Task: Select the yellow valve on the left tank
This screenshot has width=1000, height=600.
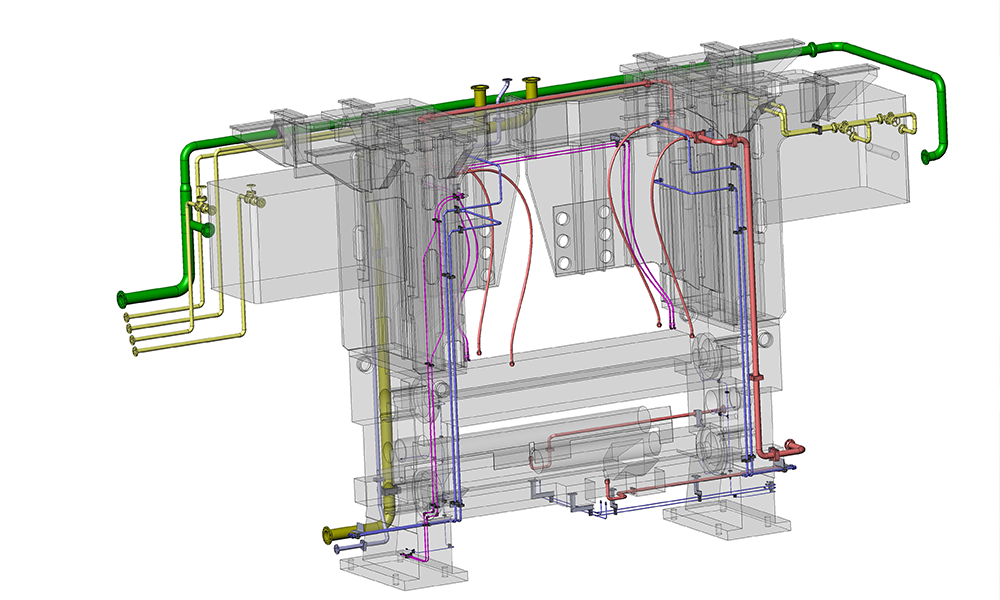Action: point(256,198)
